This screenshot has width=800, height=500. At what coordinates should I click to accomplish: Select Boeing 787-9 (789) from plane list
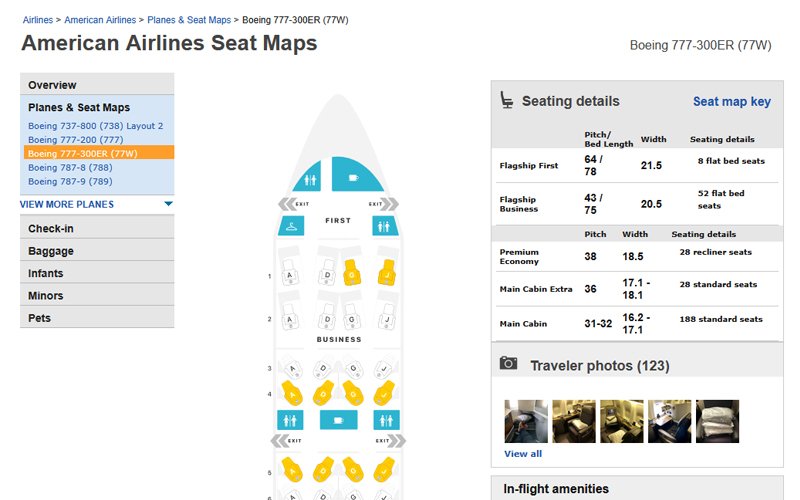point(70,182)
